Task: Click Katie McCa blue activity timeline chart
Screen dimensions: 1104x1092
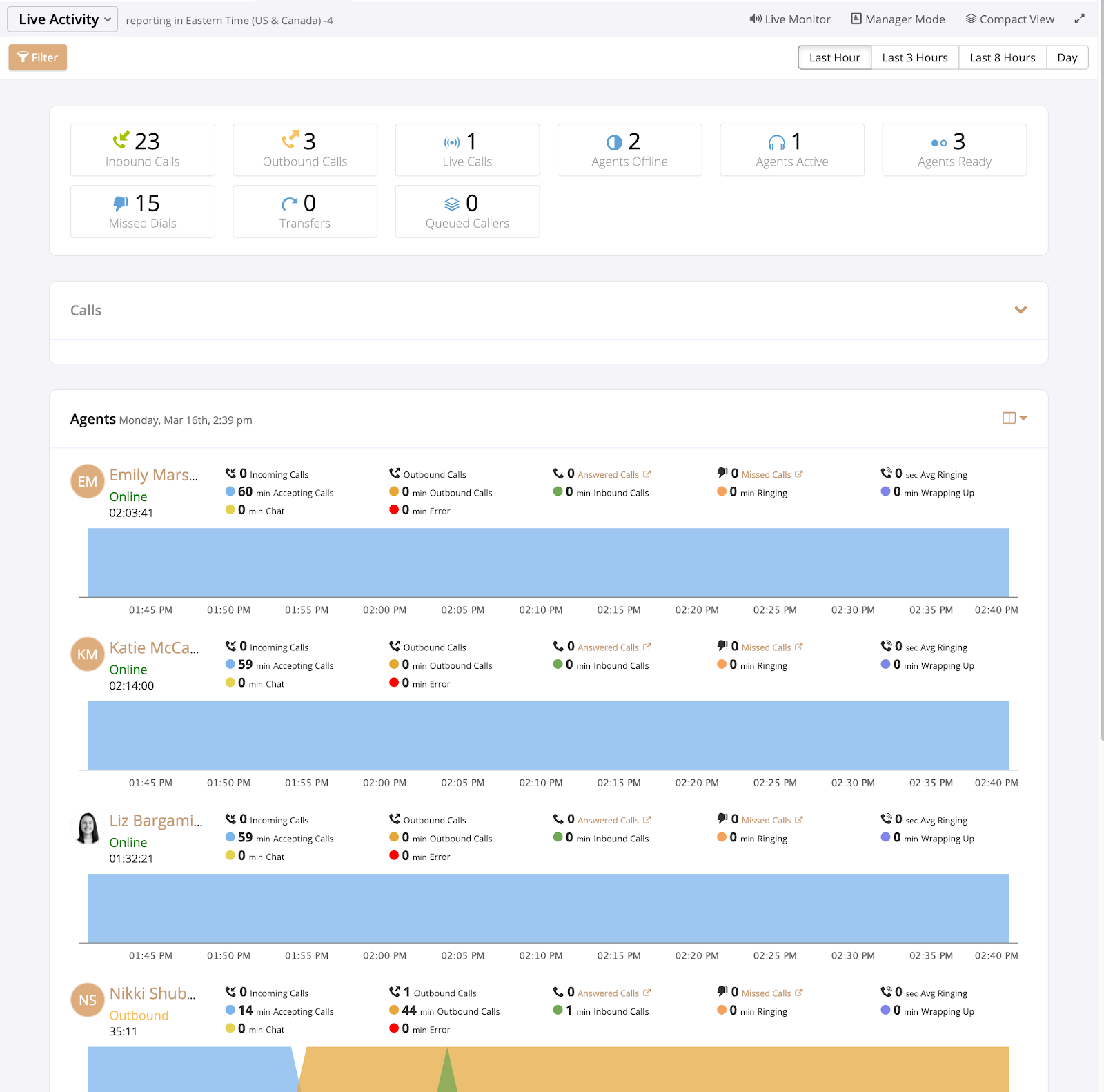Action: (549, 735)
